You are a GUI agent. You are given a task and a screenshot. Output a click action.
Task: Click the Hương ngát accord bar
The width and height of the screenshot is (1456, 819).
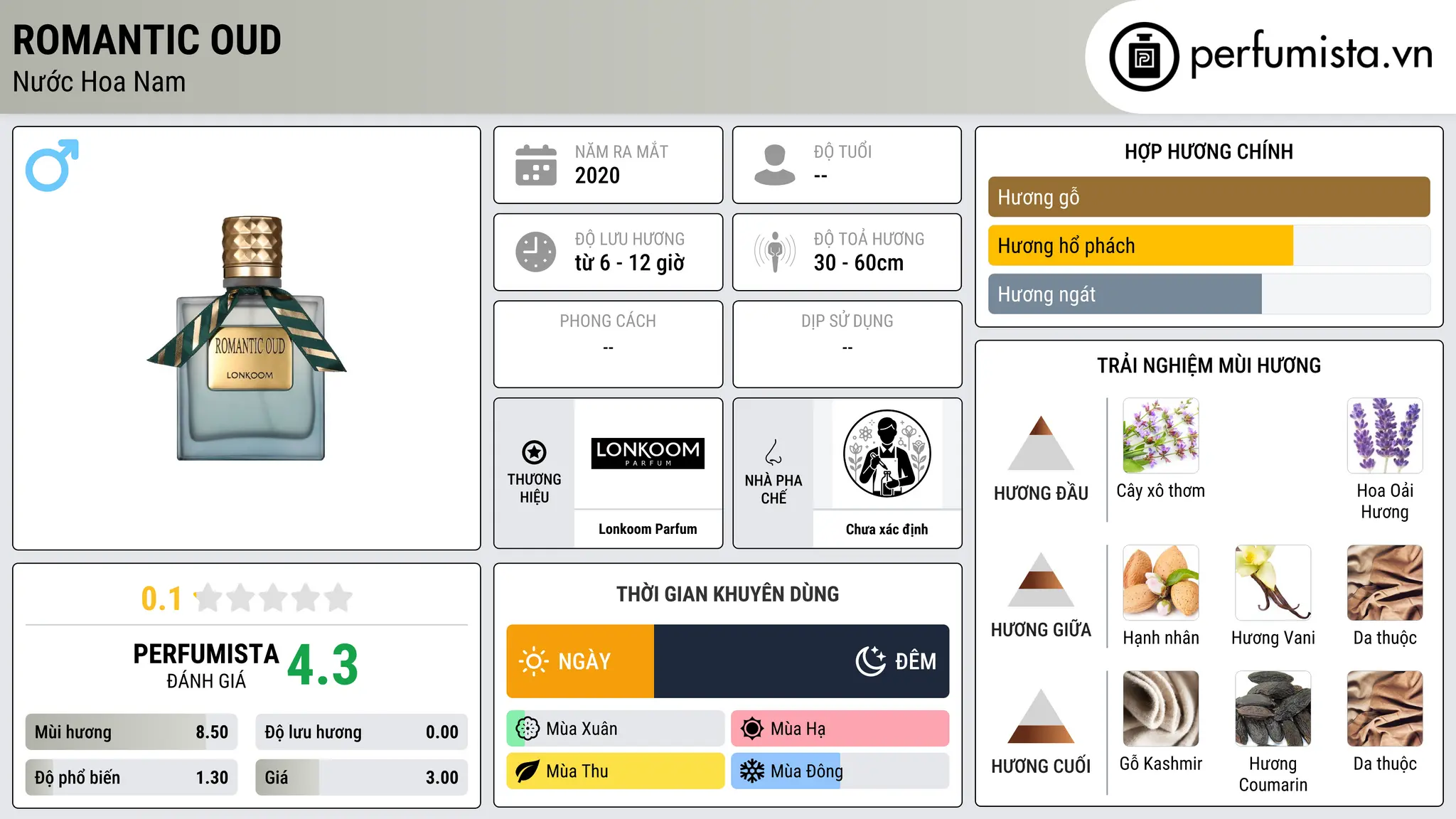click(x=1209, y=294)
